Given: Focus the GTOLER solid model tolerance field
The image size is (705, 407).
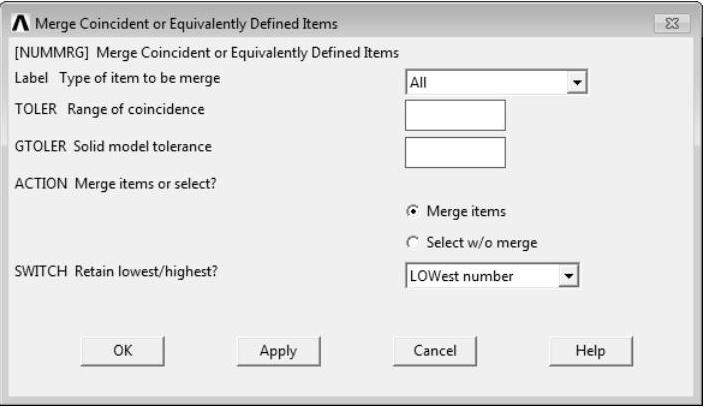Looking at the screenshot, I should point(454,152).
